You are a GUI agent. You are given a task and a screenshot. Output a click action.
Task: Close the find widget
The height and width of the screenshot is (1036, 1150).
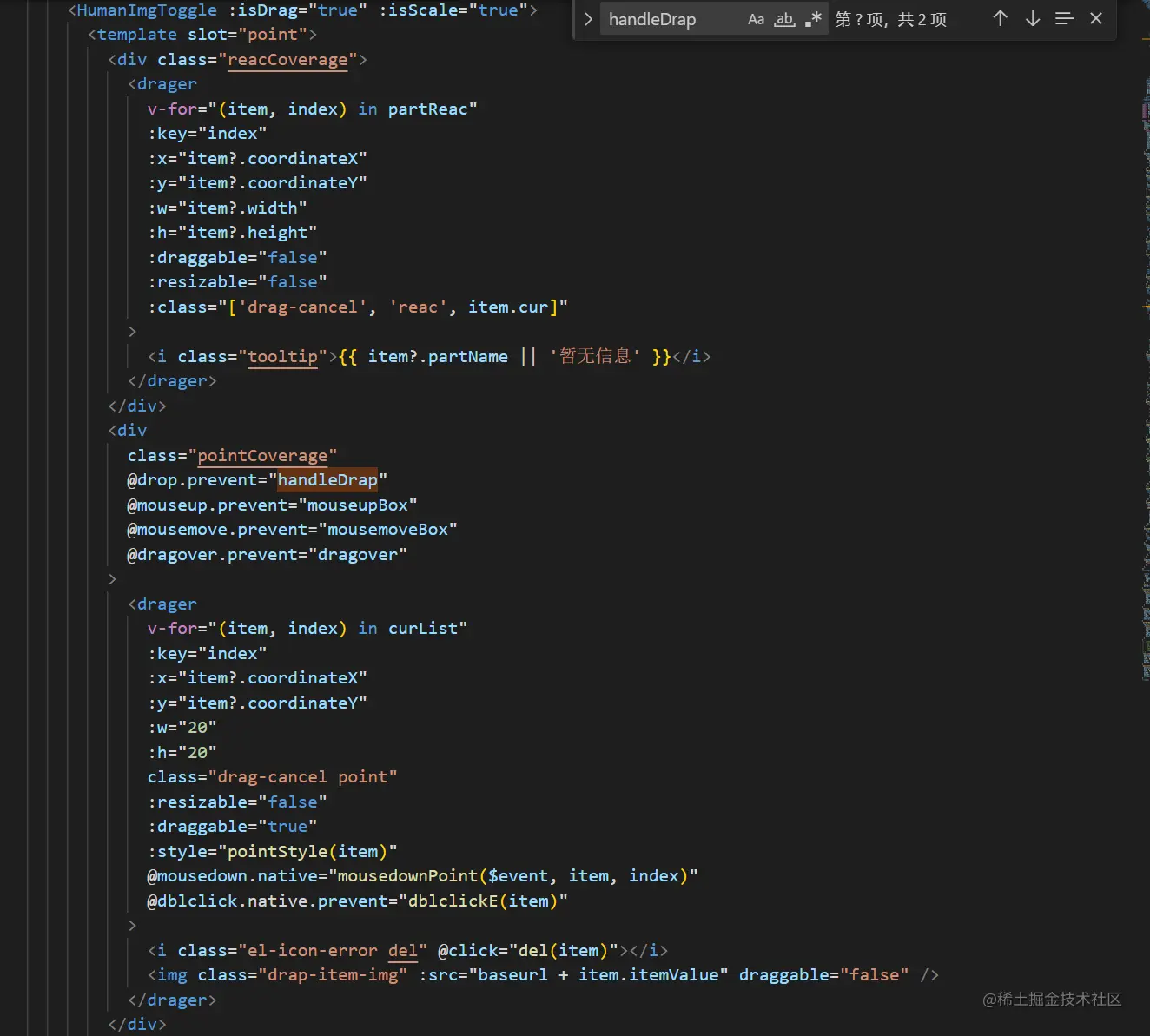tap(1096, 18)
